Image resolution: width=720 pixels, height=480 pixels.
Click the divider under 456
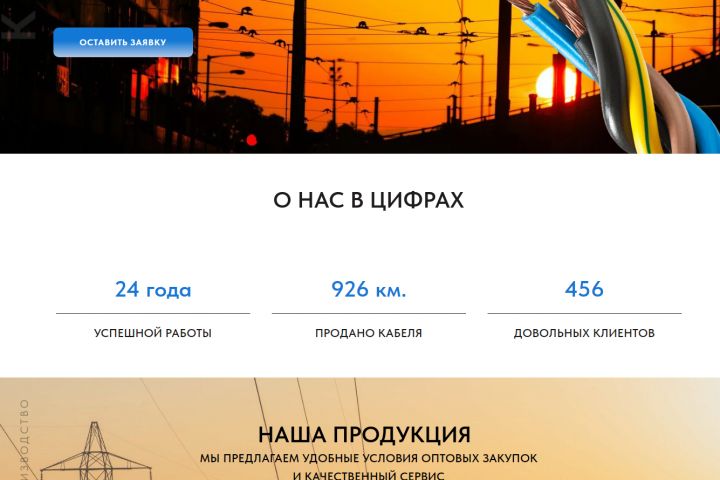tap(584, 314)
